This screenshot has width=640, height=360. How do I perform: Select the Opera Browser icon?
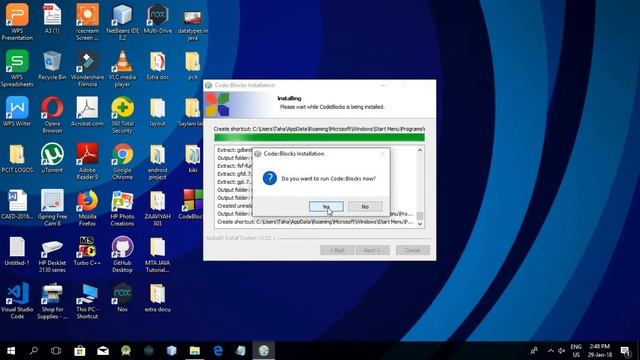pyautogui.click(x=52, y=115)
